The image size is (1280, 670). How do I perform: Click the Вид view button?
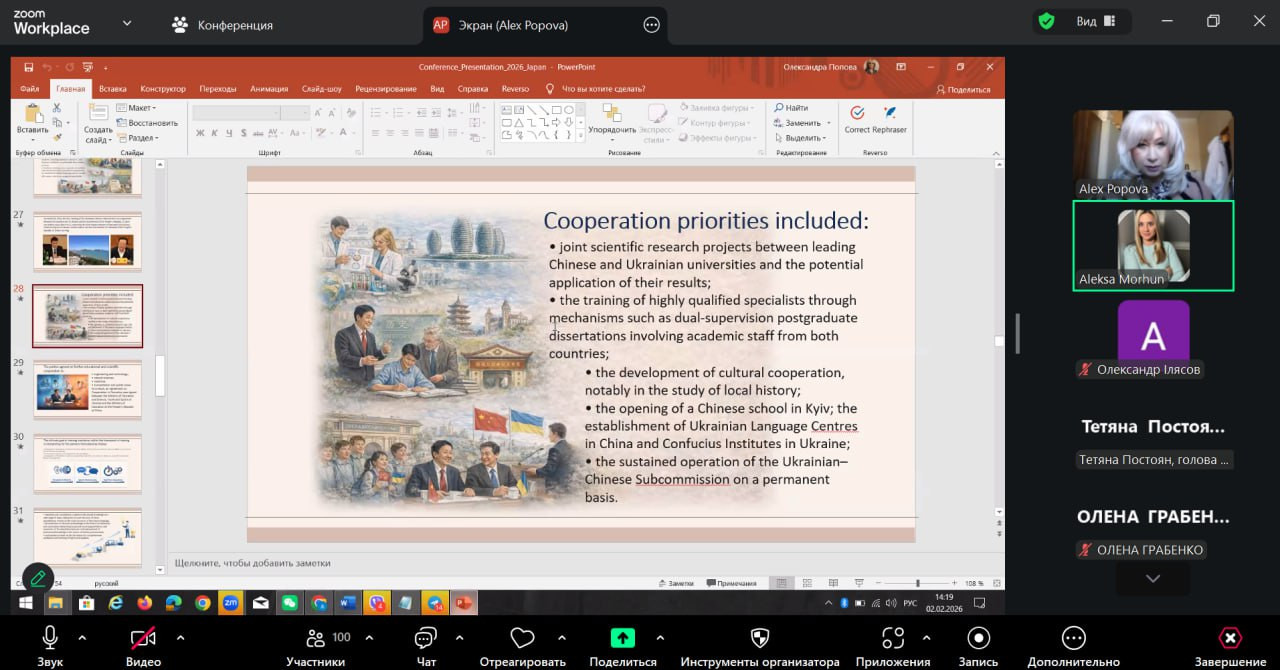(1095, 21)
